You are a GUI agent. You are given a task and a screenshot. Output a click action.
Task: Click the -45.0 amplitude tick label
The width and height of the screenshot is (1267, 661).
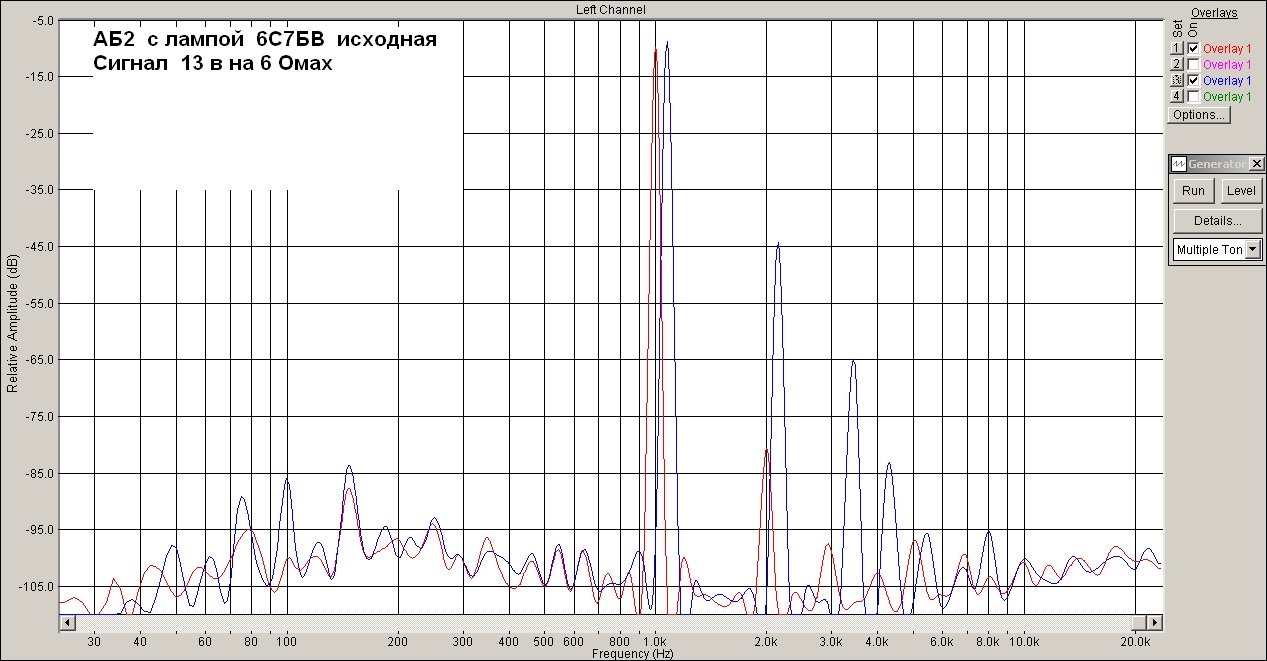coord(43,247)
